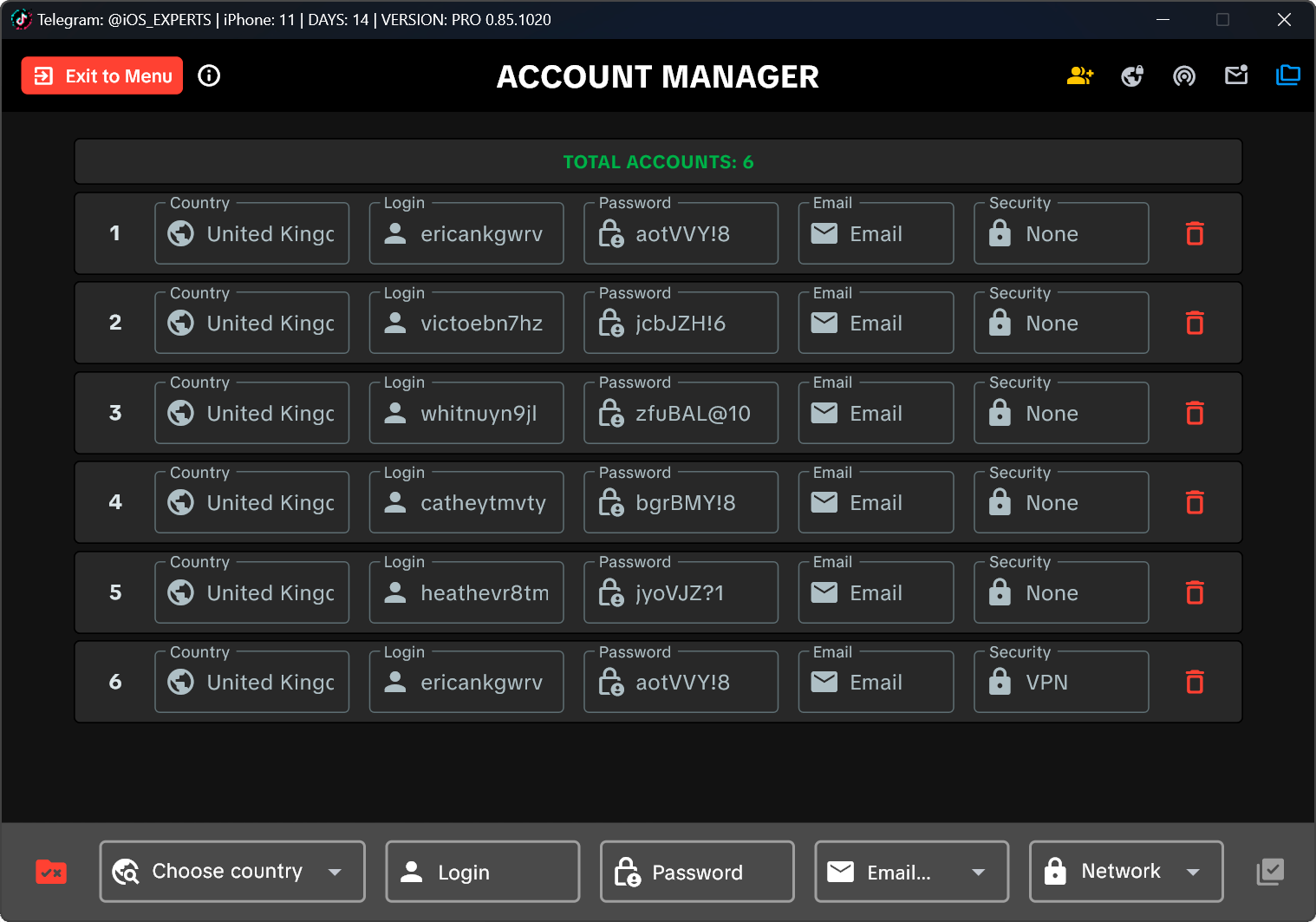Image resolution: width=1316 pixels, height=922 pixels.
Task: Expand the Network dropdown
Action: (1125, 872)
